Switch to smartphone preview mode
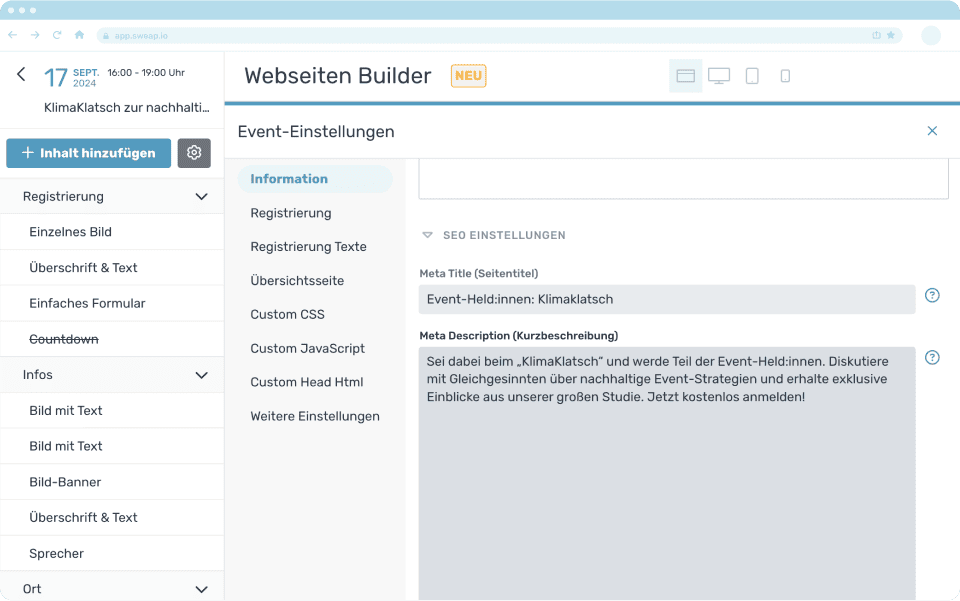Screen dimensions: 960x601 click(x=785, y=76)
